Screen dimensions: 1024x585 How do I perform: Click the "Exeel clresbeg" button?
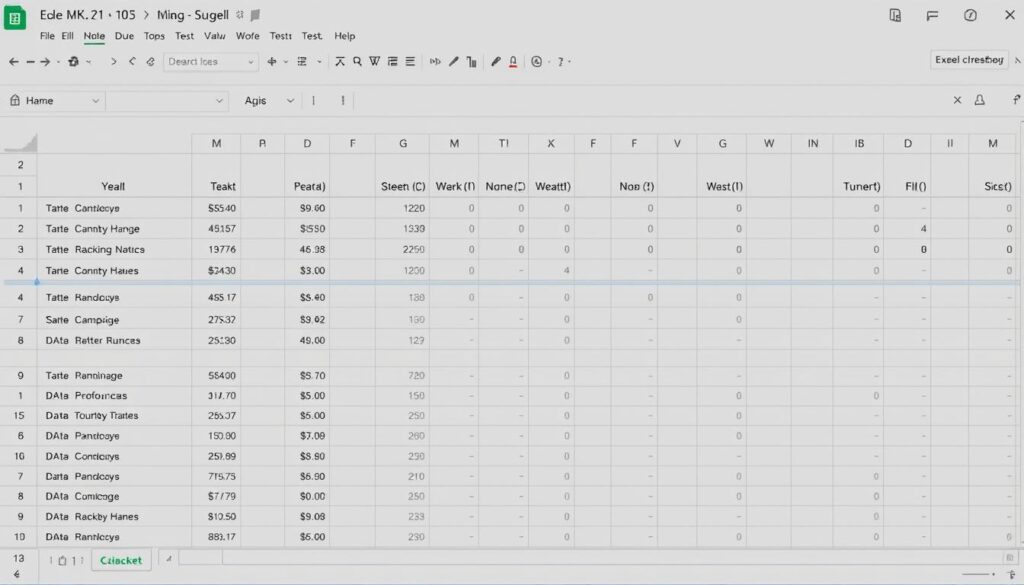[968, 60]
